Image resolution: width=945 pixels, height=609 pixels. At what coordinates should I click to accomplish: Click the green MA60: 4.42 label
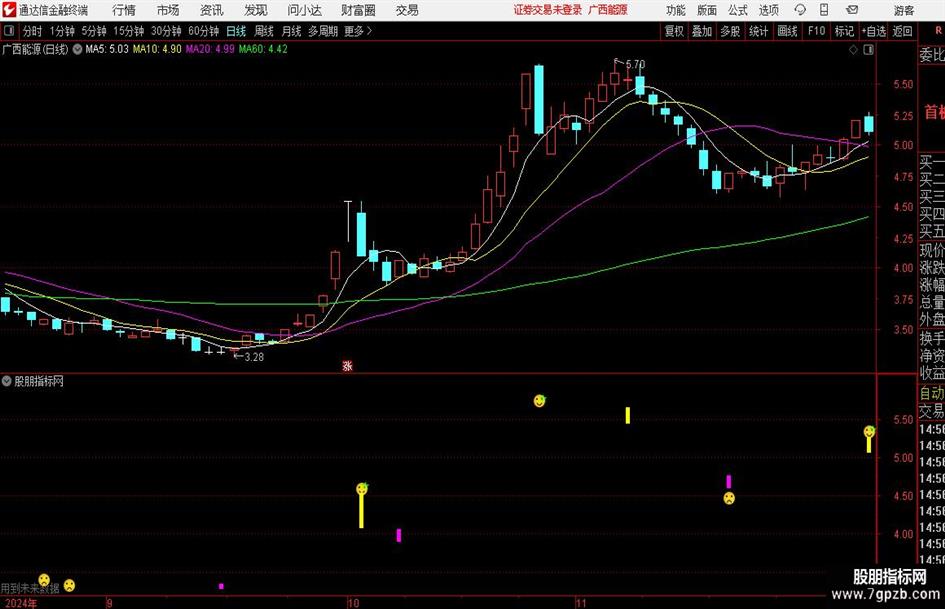point(263,49)
